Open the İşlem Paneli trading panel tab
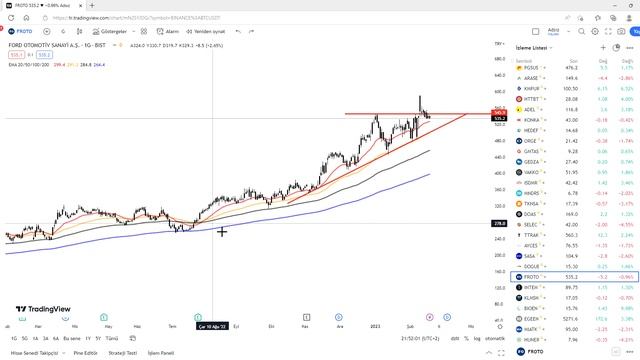This screenshot has width=640, height=360. pyautogui.click(x=161, y=353)
